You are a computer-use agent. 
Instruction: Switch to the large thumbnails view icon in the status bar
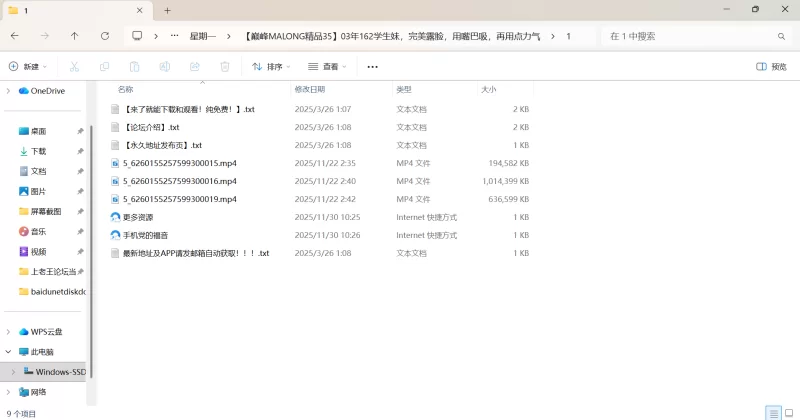click(789, 413)
